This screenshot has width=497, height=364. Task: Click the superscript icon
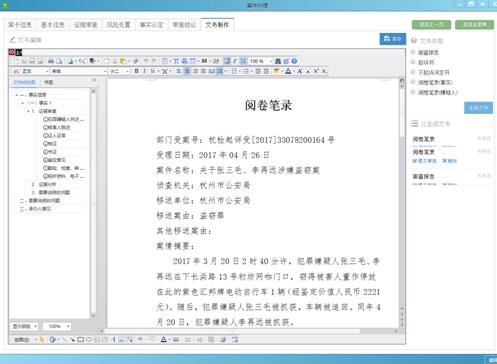coord(316,71)
